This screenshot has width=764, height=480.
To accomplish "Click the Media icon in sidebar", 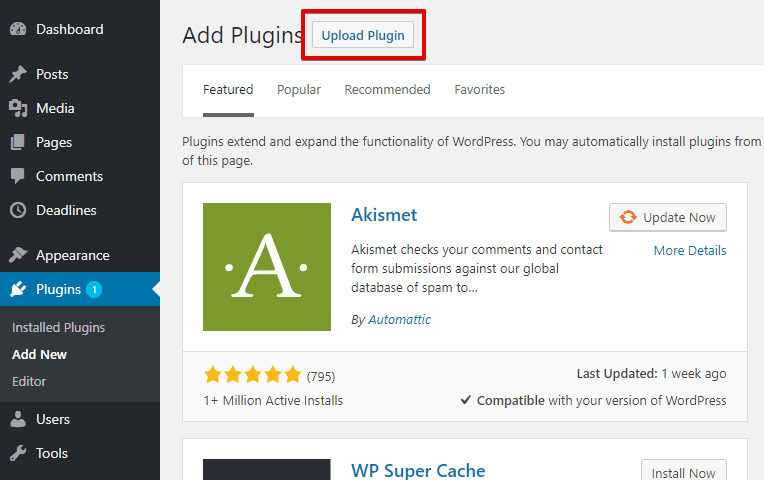I will (x=18, y=109).
